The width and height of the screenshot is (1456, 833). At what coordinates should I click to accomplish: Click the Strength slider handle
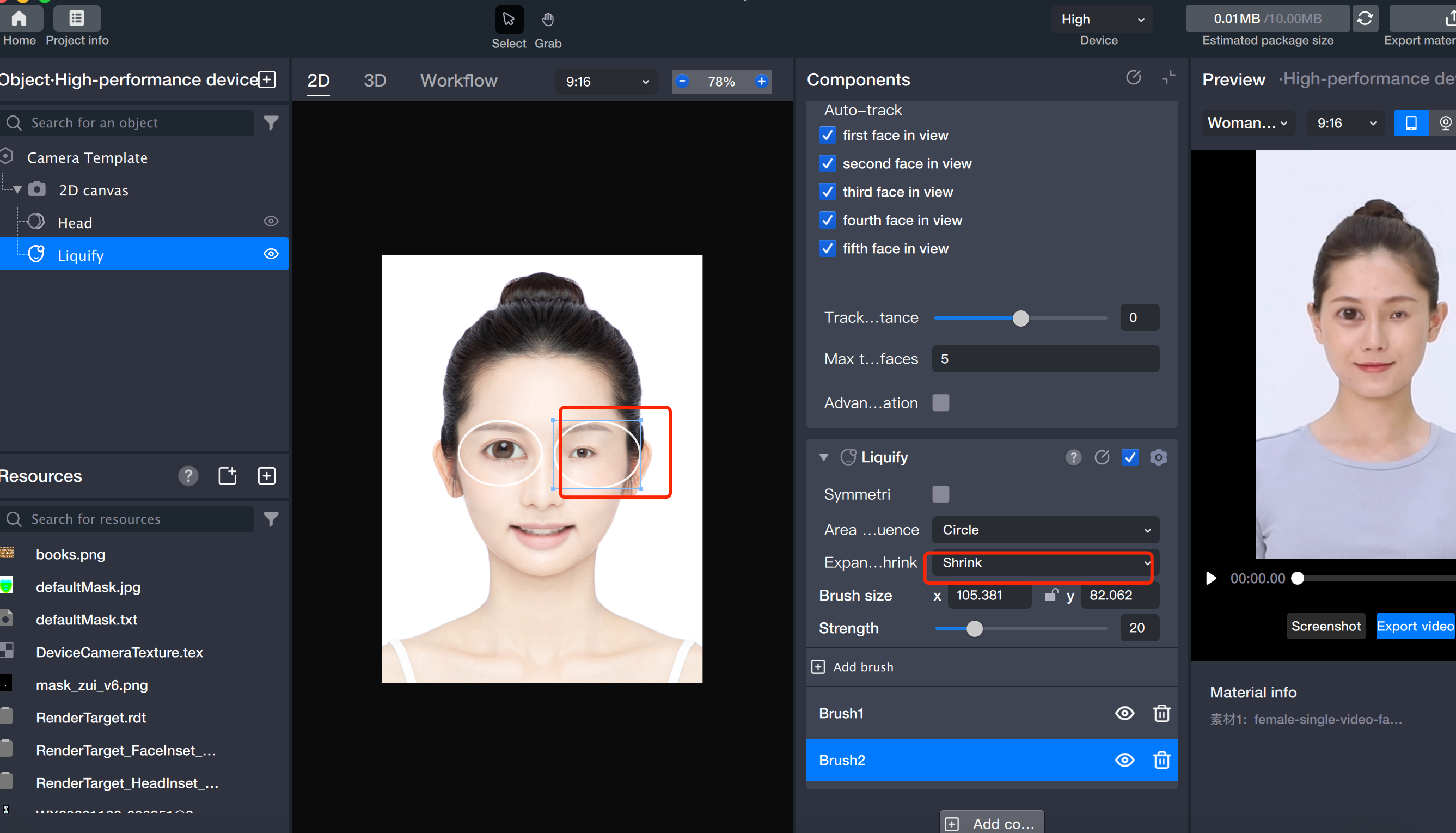pyautogui.click(x=974, y=628)
